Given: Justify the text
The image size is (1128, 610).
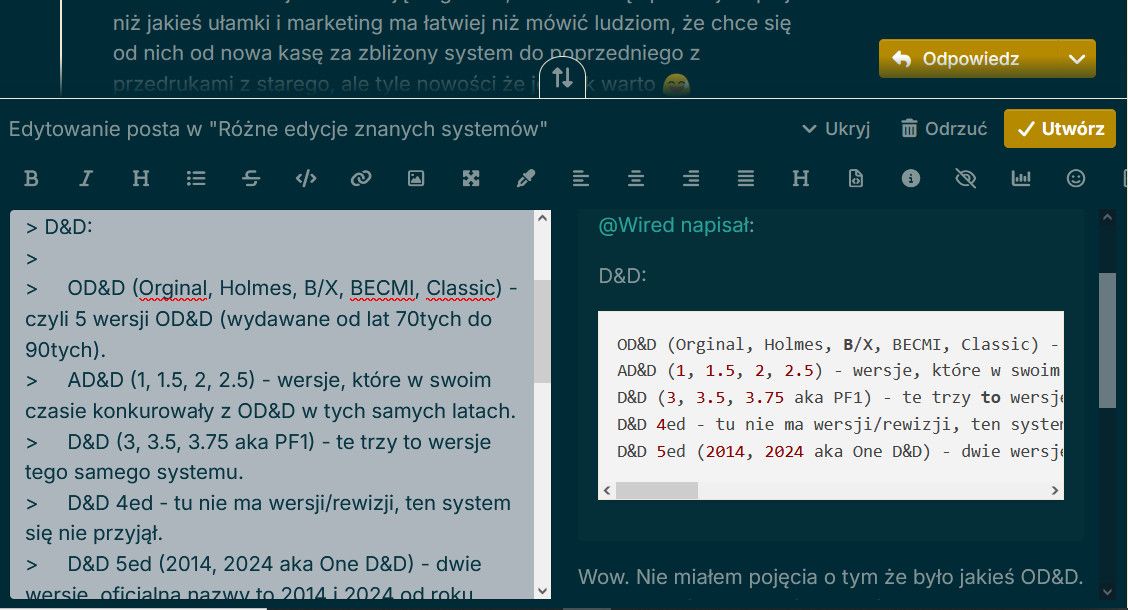Looking at the screenshot, I should [x=746, y=178].
